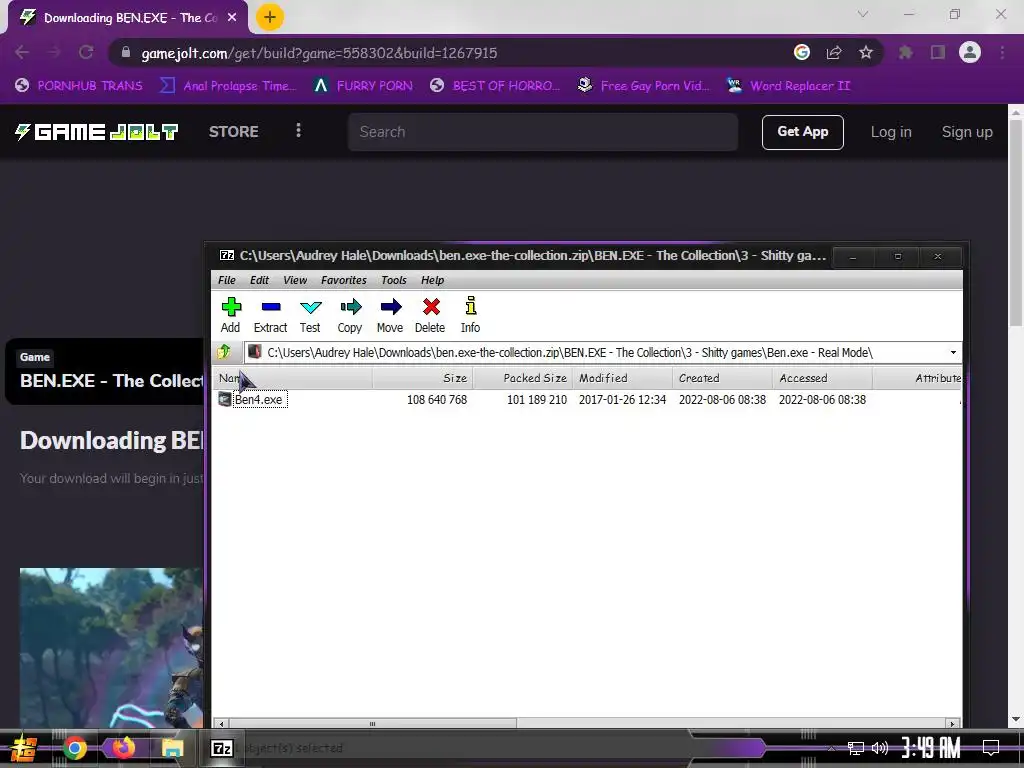Viewport: 1024px width, 768px height.
Task: Go back in Chrome
Action: pos(22,52)
